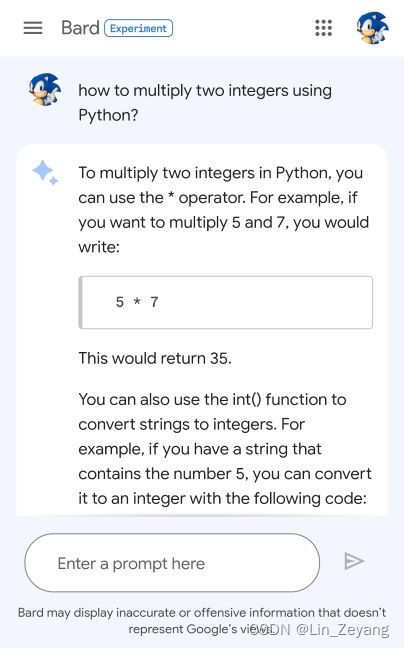The height and width of the screenshot is (648, 404).
Task: Click the word 'write:' above the code box
Action: coord(99,247)
